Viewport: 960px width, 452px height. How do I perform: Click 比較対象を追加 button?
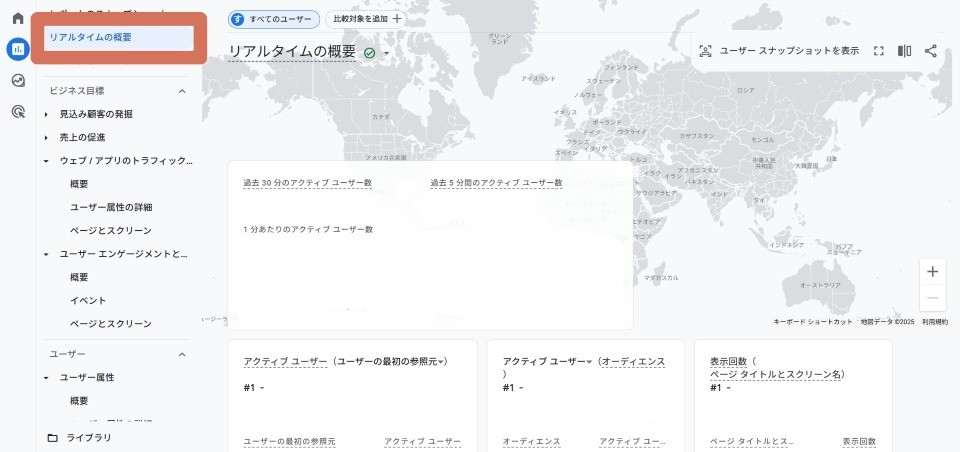365,19
